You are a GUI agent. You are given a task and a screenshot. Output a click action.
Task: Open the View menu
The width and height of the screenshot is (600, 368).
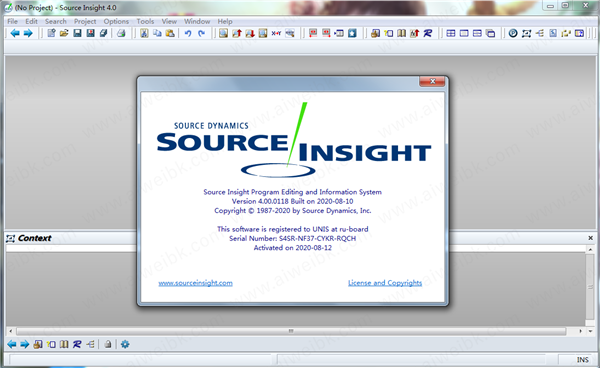pos(169,21)
